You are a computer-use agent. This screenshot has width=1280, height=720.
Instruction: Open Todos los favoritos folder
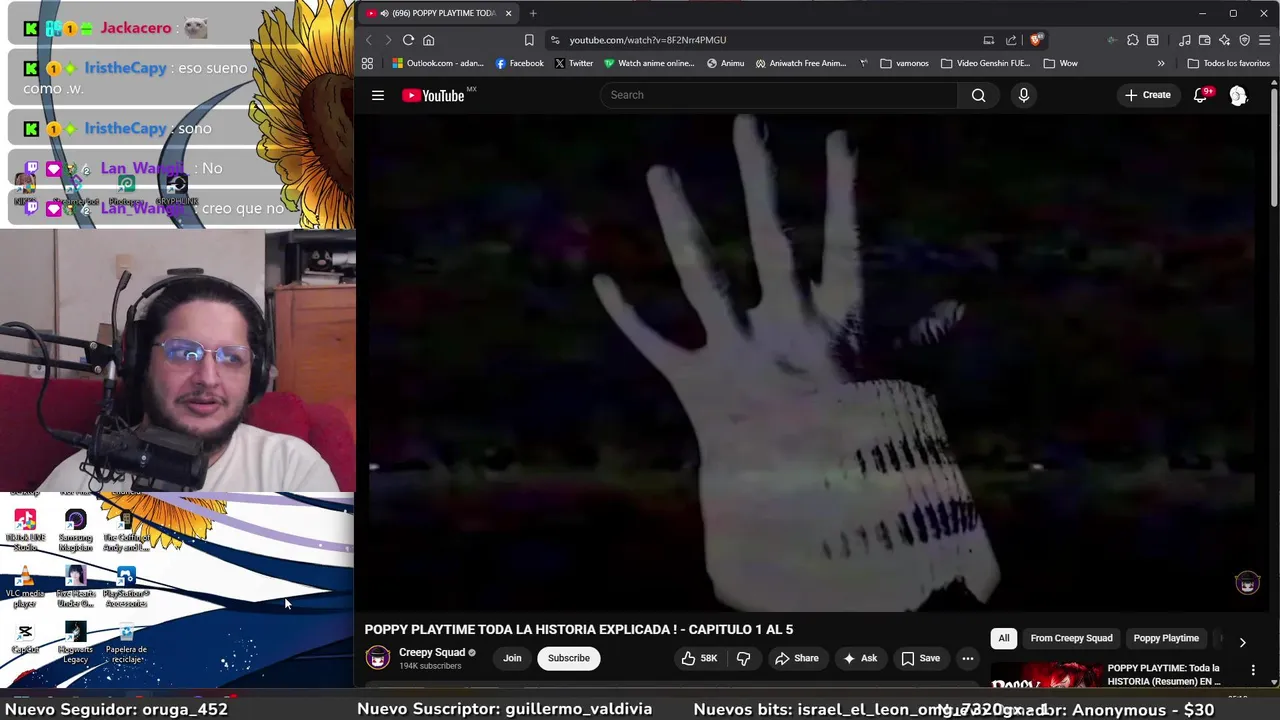[x=1228, y=63]
